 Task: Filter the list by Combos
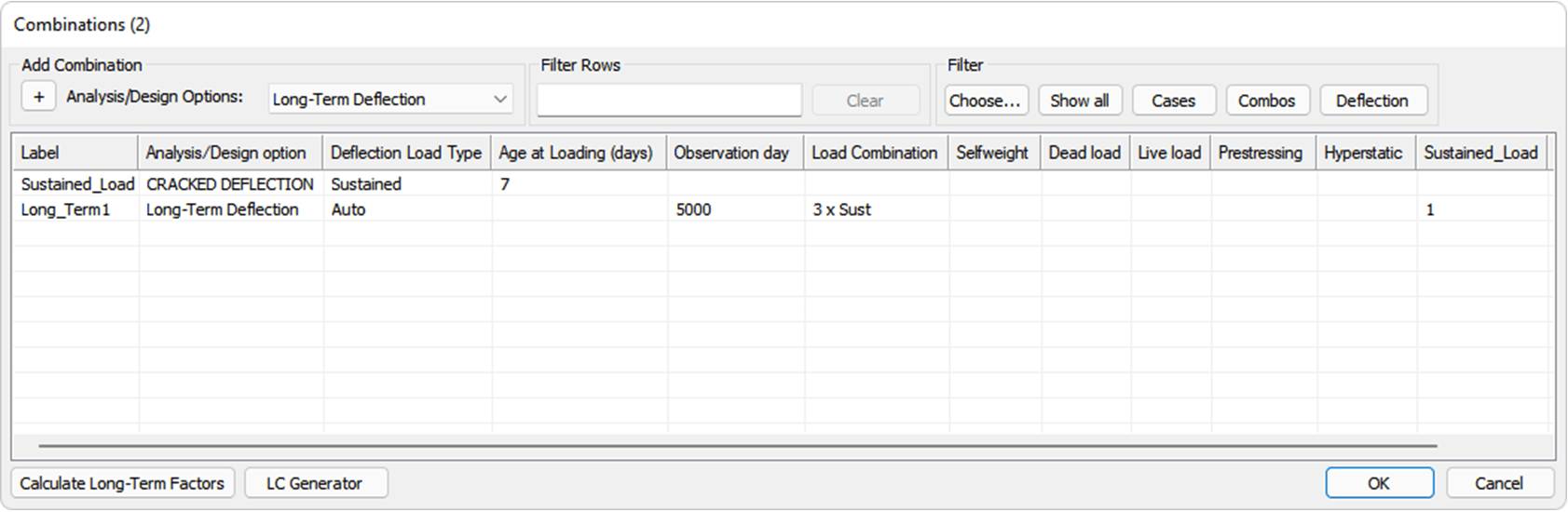1266,101
